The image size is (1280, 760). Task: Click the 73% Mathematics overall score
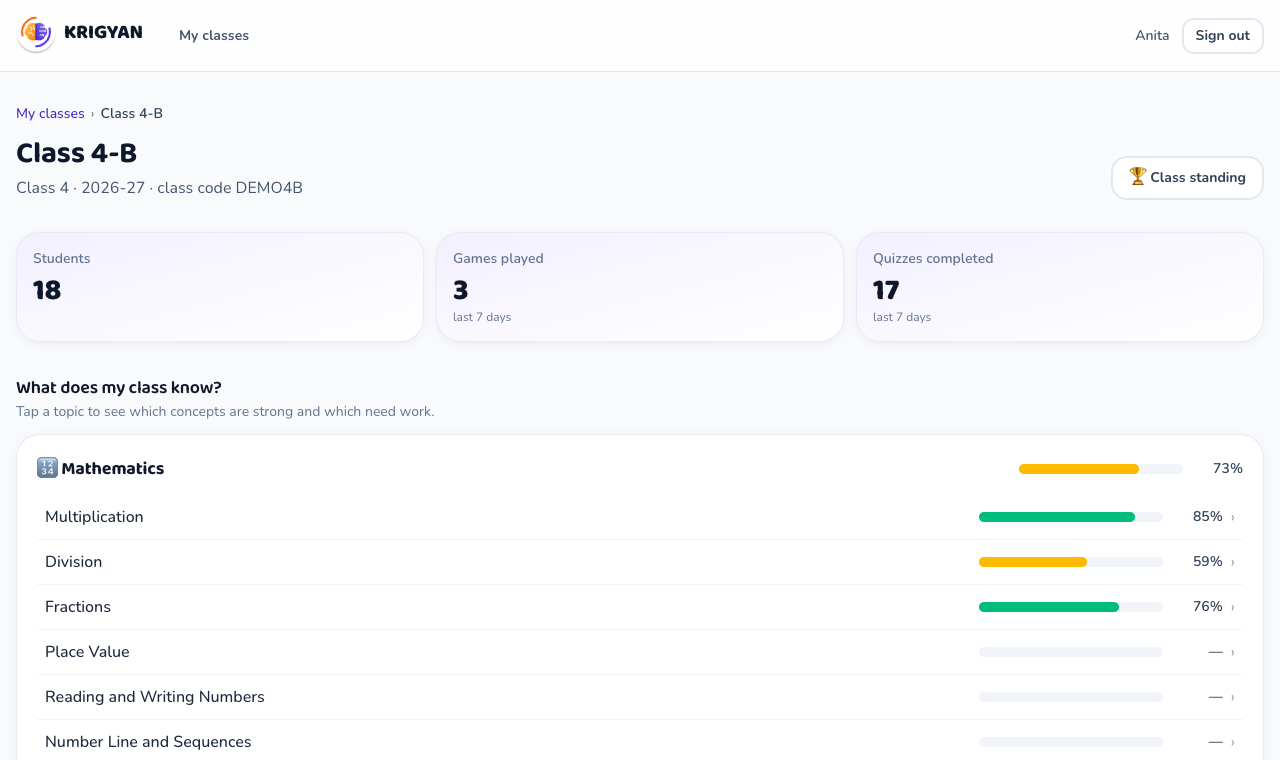(1227, 469)
